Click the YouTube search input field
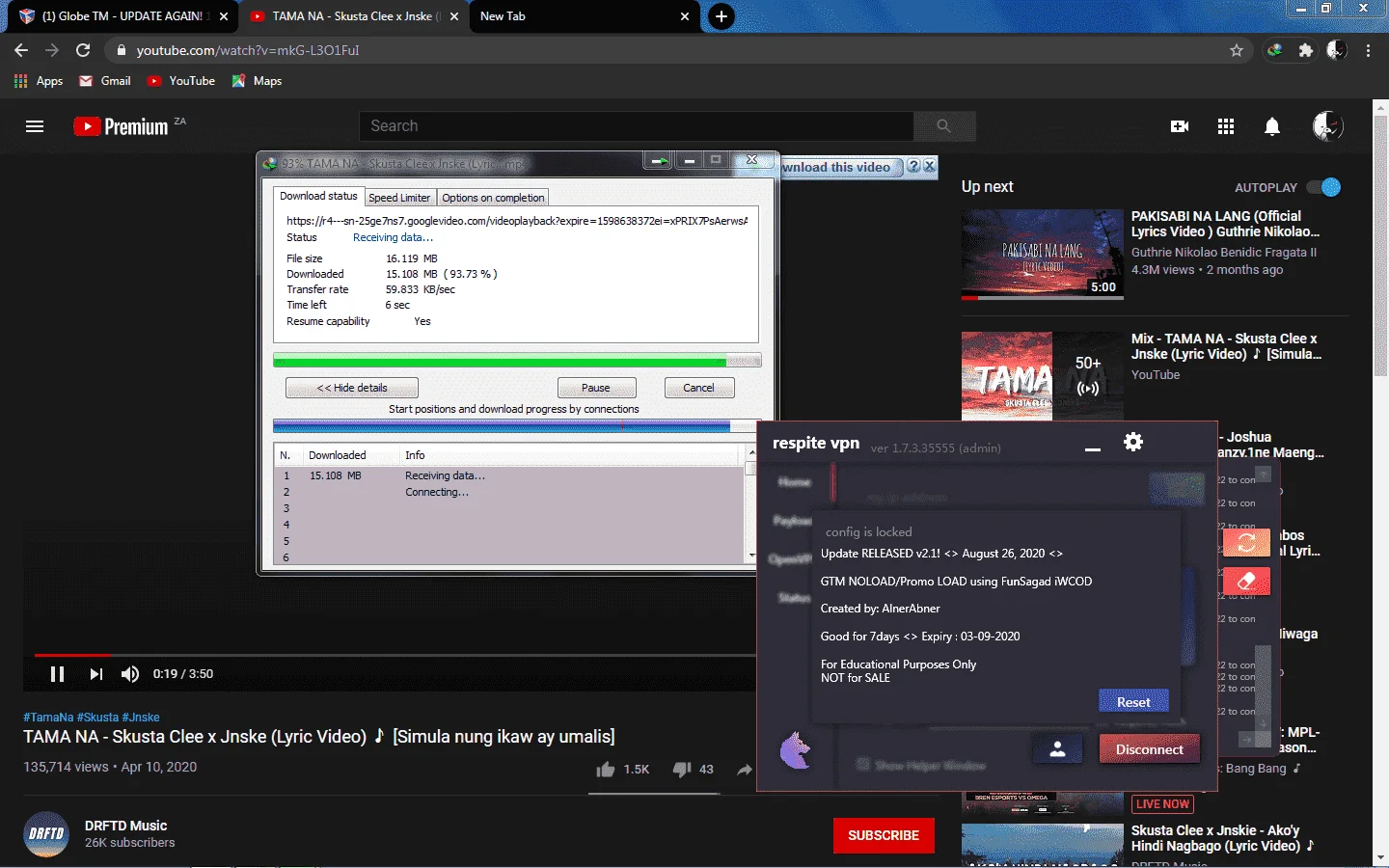 pos(637,126)
